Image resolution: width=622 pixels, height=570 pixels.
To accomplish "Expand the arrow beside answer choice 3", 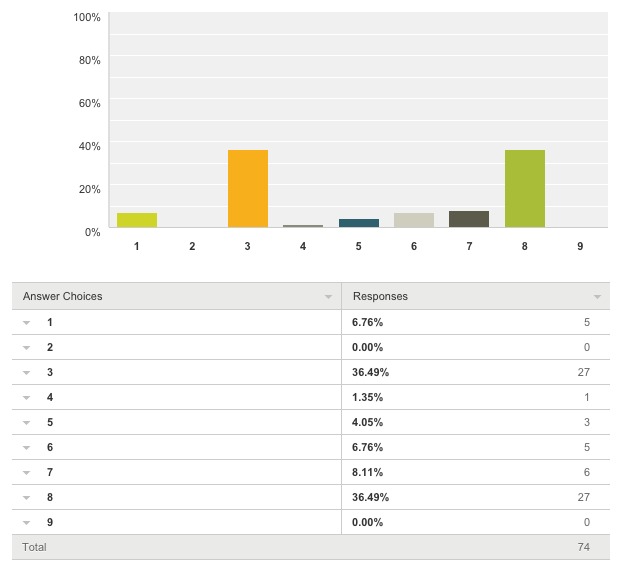I will coord(27,373).
